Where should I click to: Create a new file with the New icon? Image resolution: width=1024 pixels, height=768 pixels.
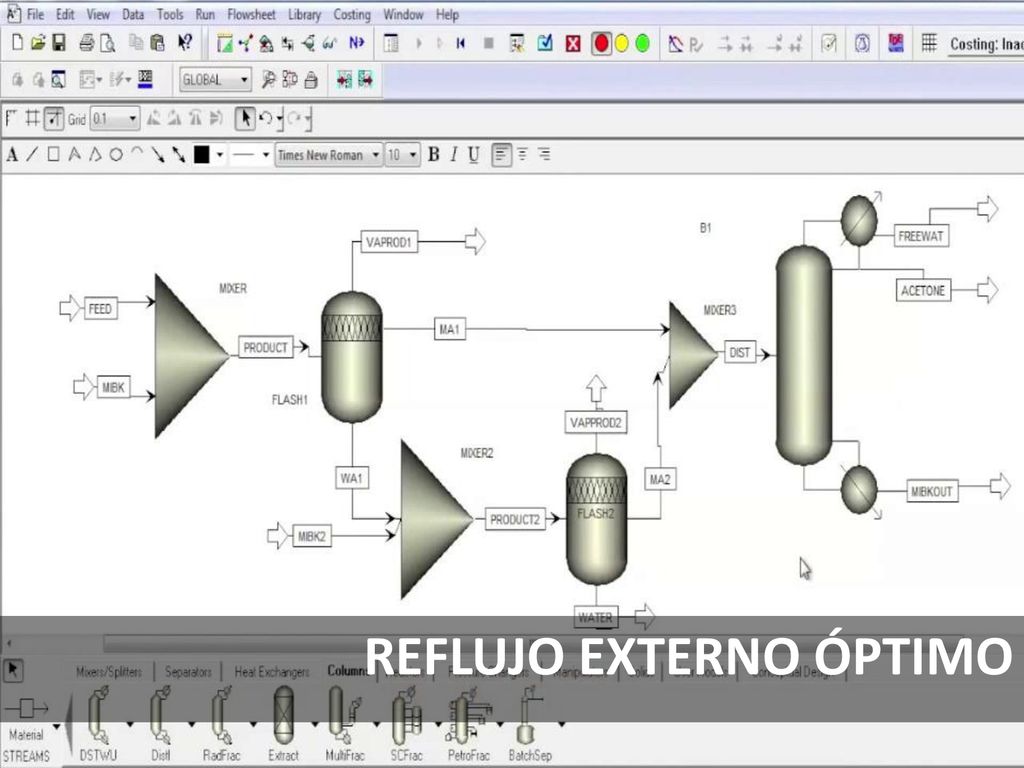coord(18,43)
